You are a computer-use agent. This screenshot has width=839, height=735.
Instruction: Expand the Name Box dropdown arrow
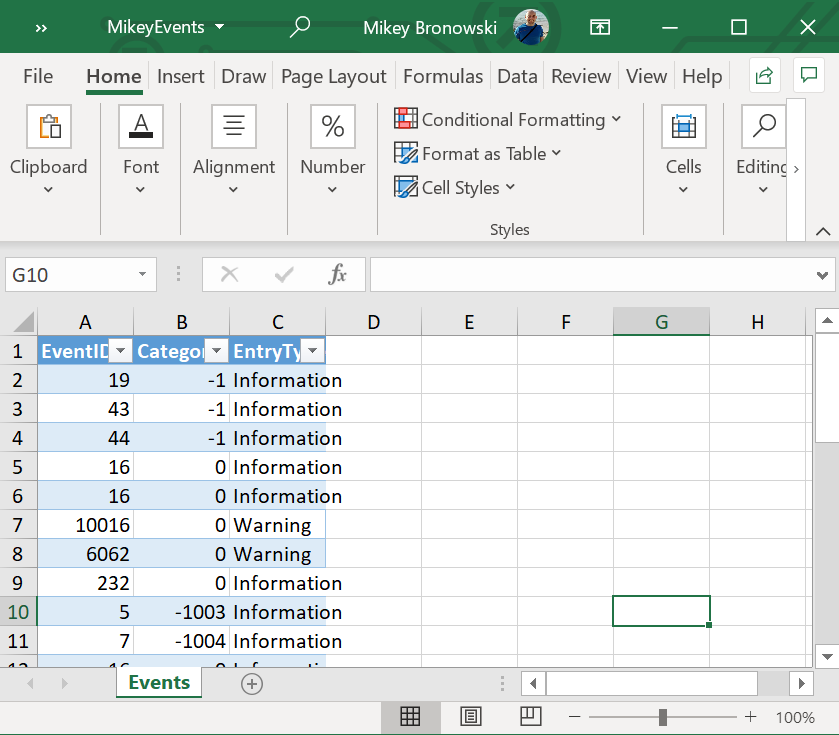[142, 275]
